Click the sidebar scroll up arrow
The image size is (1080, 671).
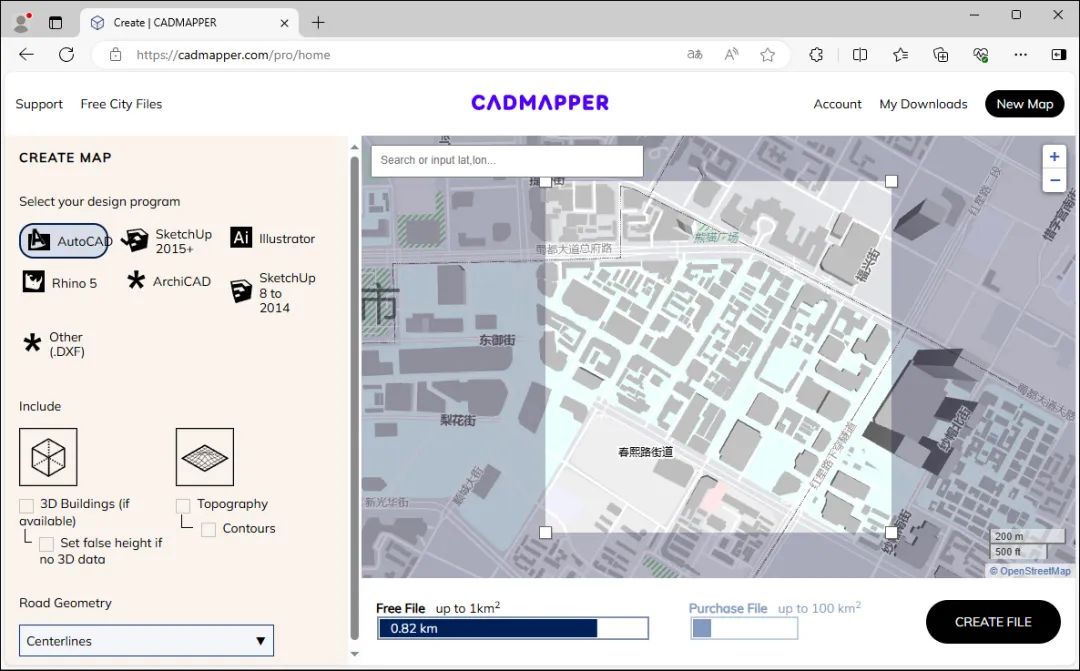coord(355,147)
